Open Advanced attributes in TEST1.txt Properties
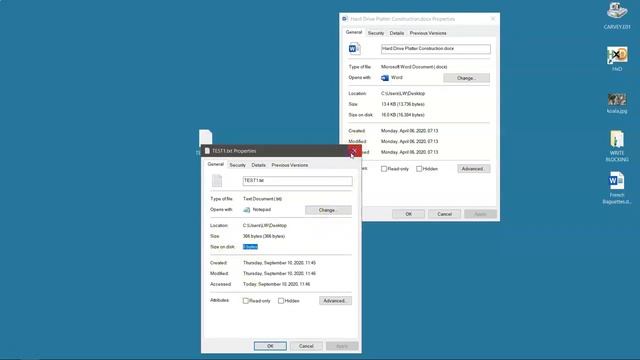640x360 pixels. click(335, 301)
